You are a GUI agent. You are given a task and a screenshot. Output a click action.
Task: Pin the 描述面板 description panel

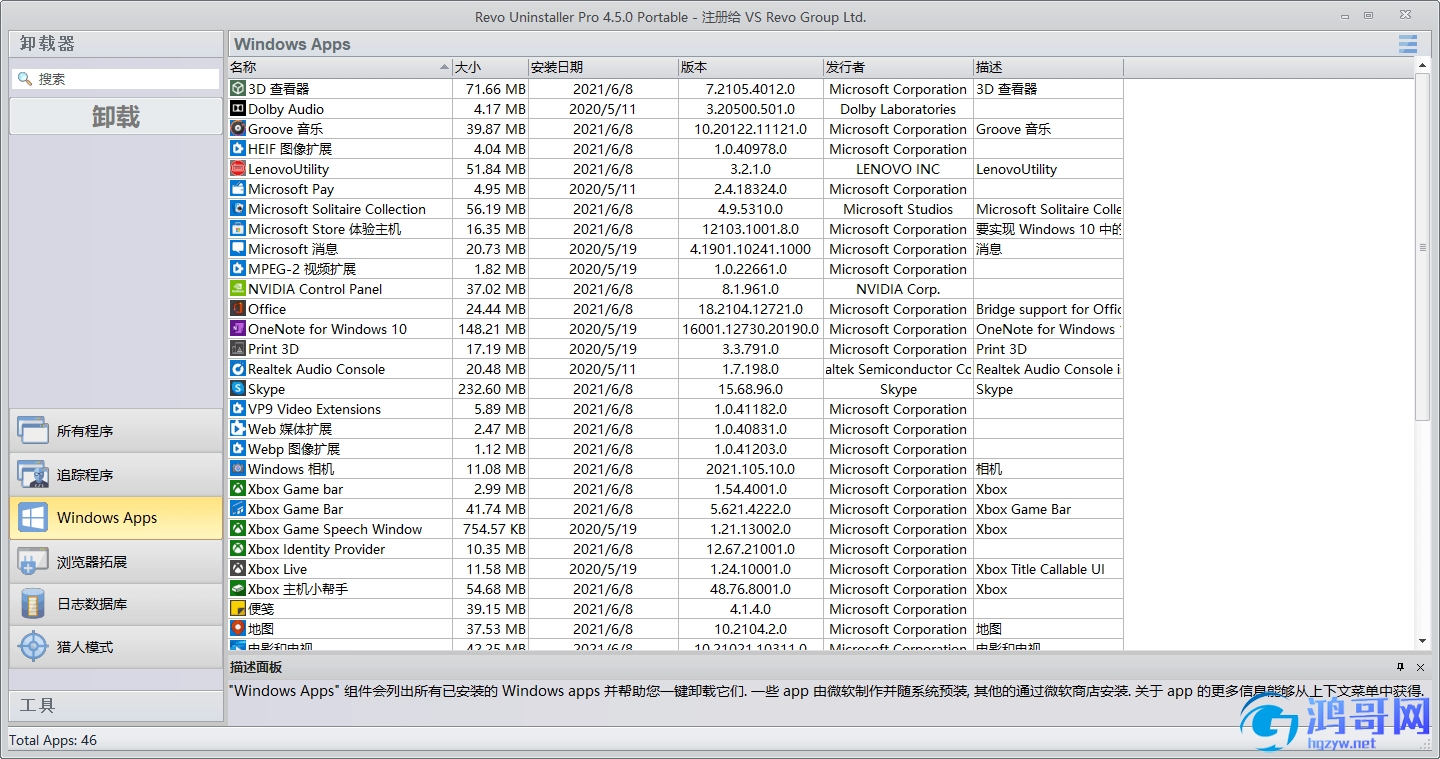coord(1401,667)
